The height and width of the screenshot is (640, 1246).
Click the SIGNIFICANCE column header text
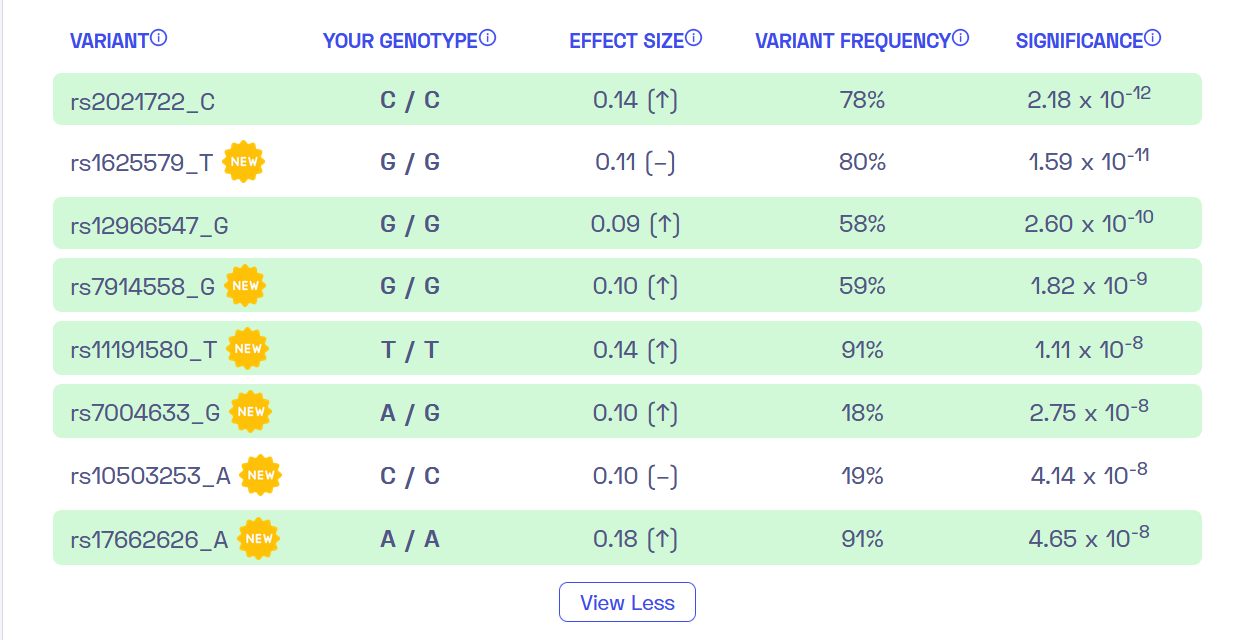[1079, 41]
